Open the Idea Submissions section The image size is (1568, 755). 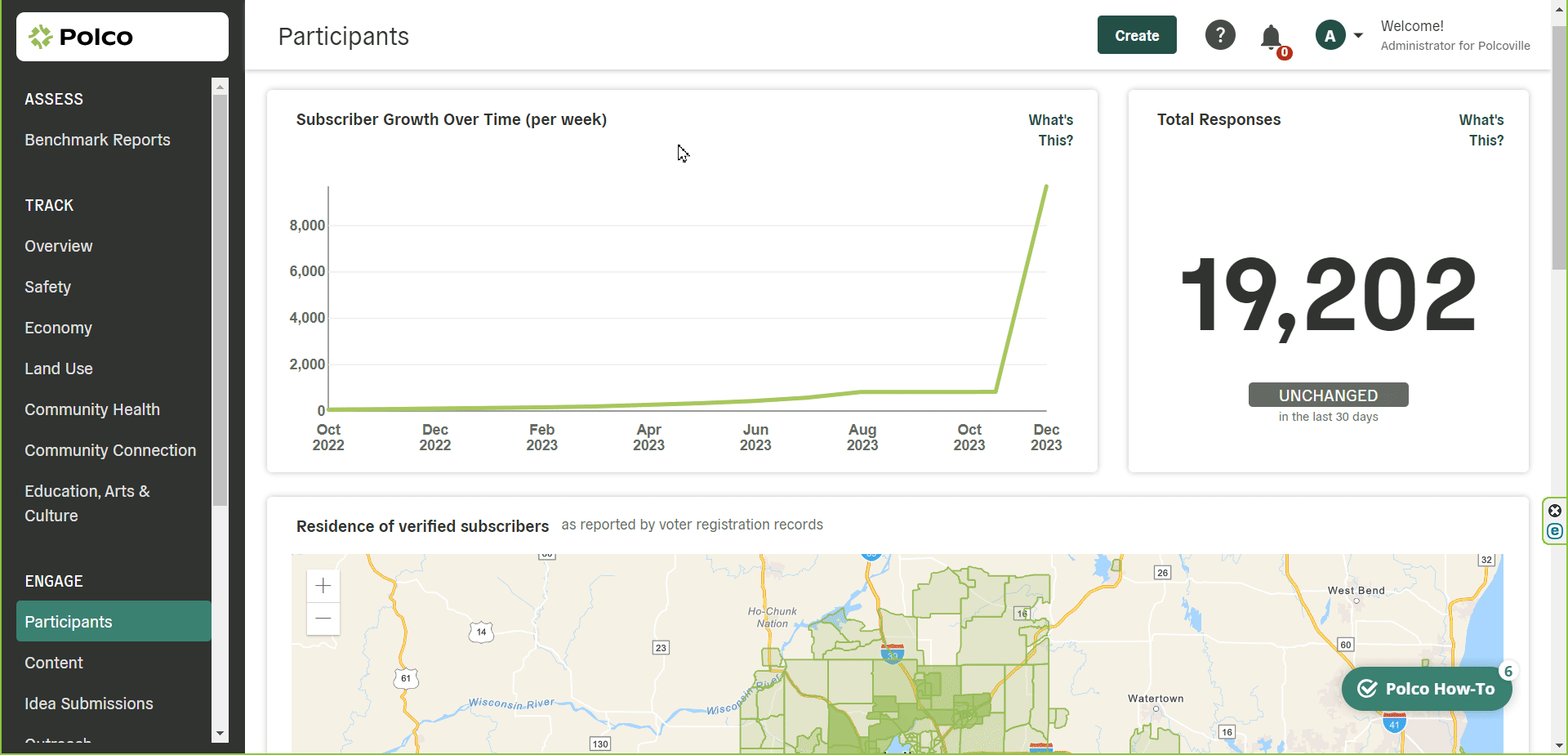[89, 704]
